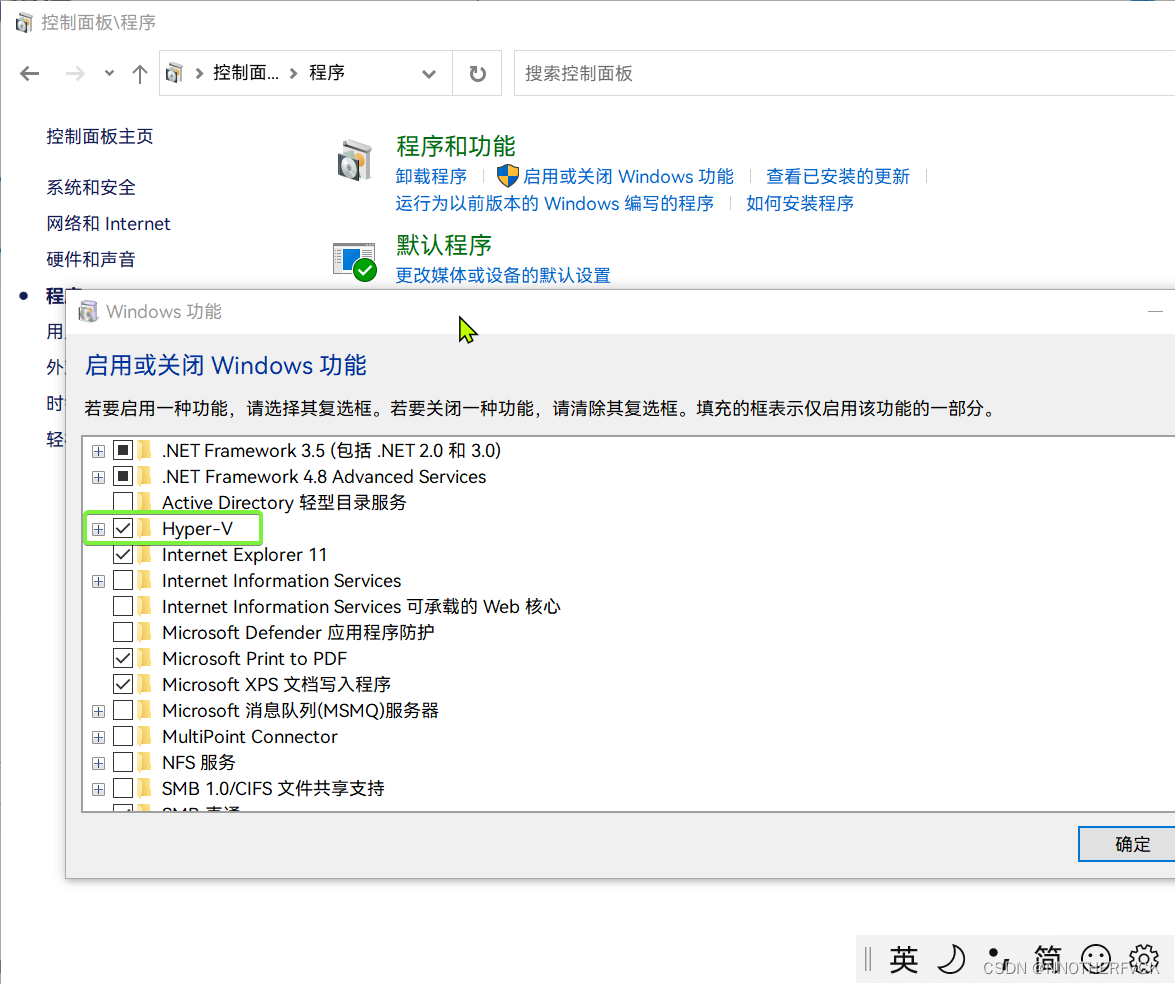Click control panel title bar icon
1175x984 pixels.
pyautogui.click(x=24, y=22)
